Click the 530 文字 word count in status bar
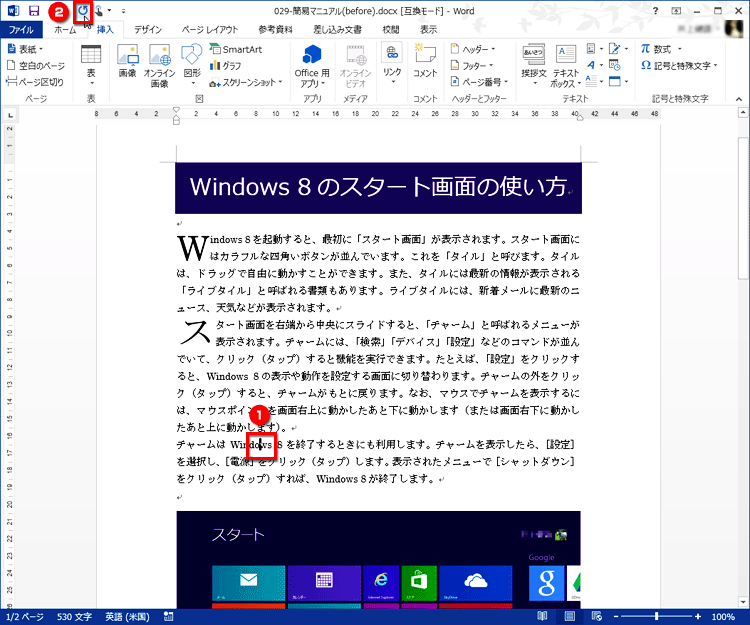The width and height of the screenshot is (750, 625). (x=74, y=617)
